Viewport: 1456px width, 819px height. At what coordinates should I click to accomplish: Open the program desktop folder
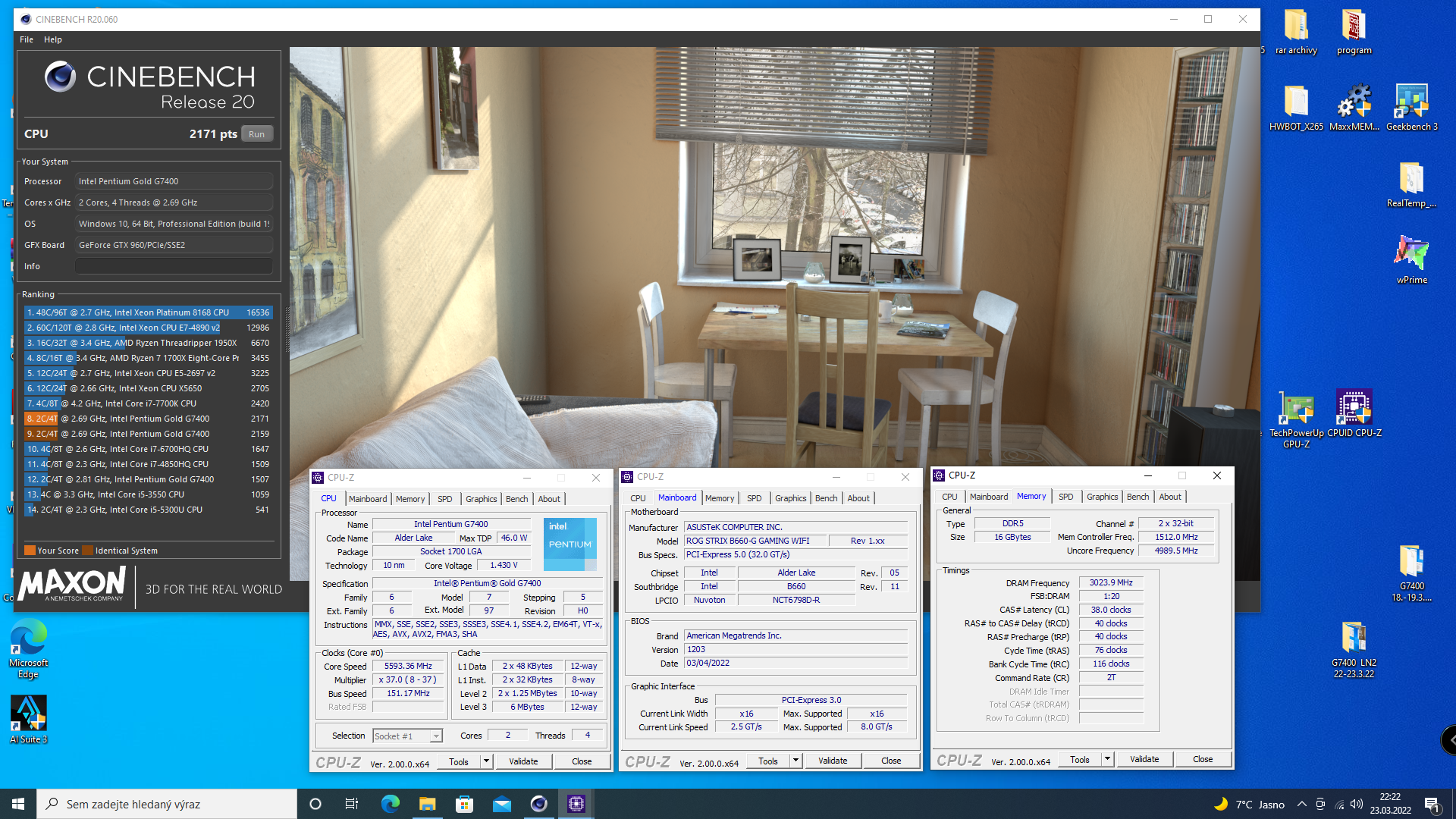[1354, 32]
